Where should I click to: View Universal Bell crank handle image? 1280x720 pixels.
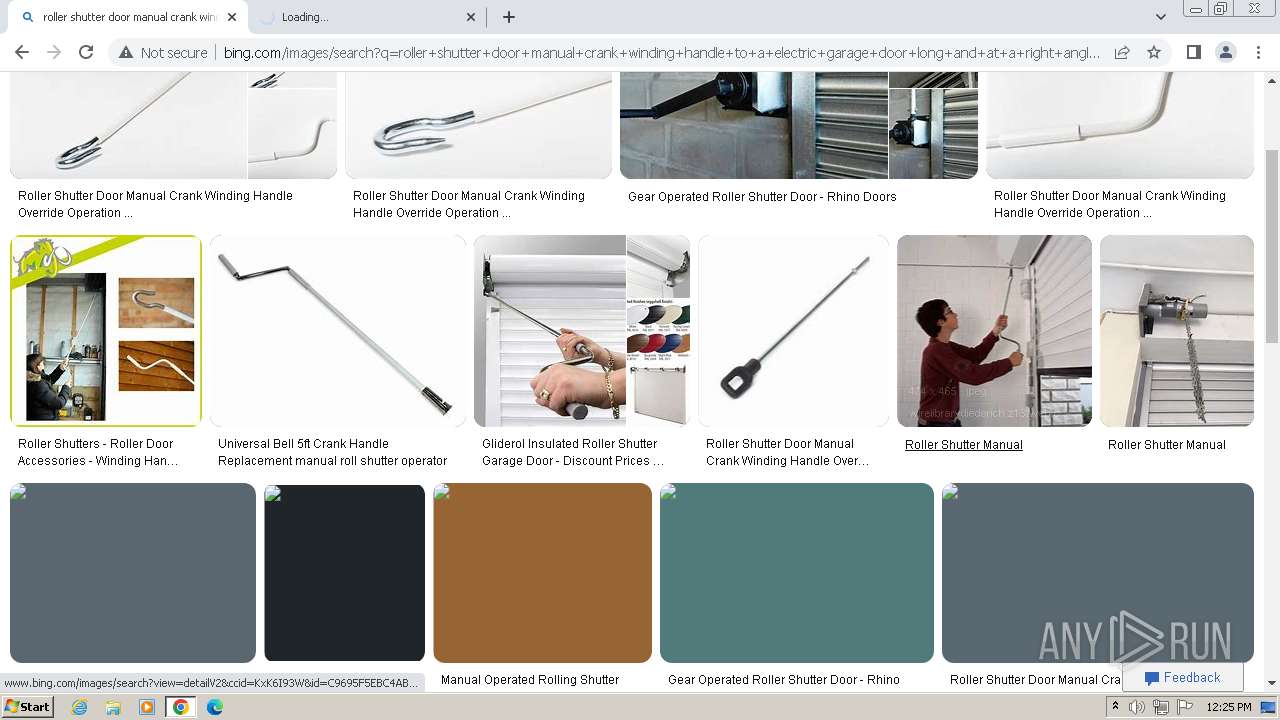click(x=338, y=331)
